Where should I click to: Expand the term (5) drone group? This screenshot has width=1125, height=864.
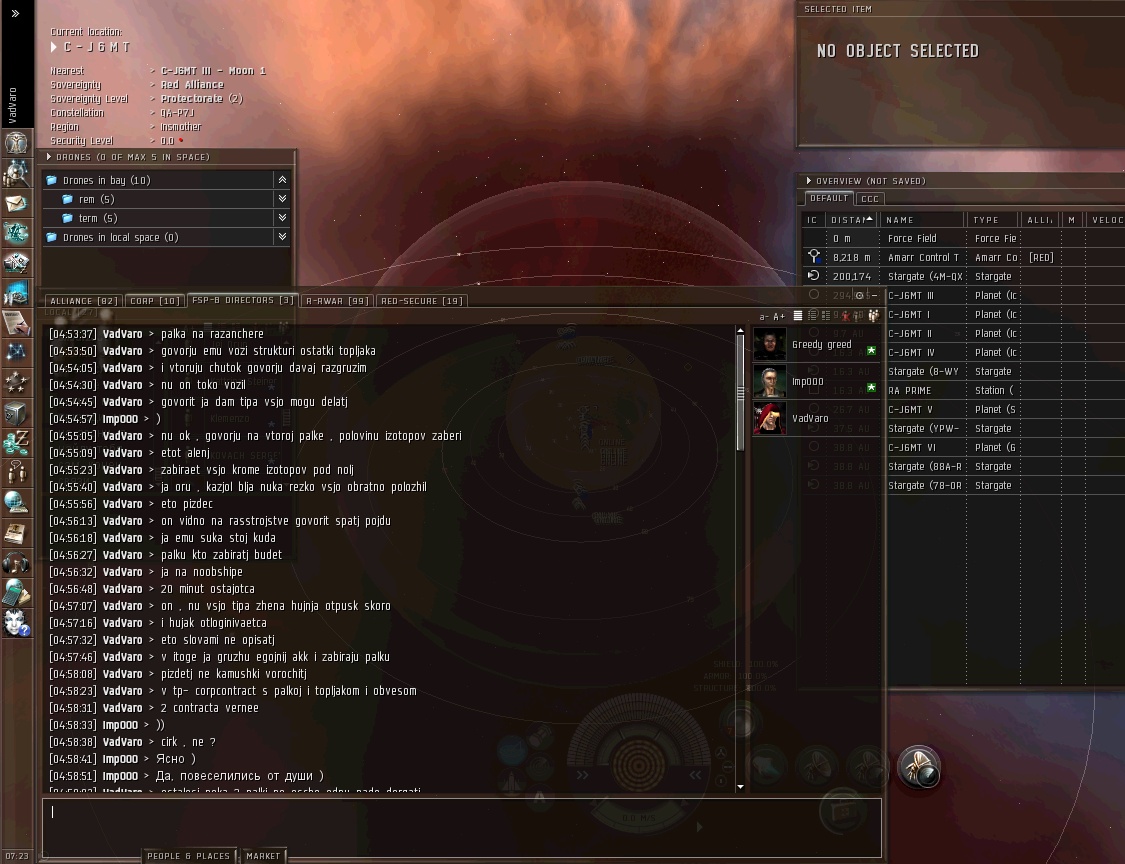pyautogui.click(x=282, y=217)
